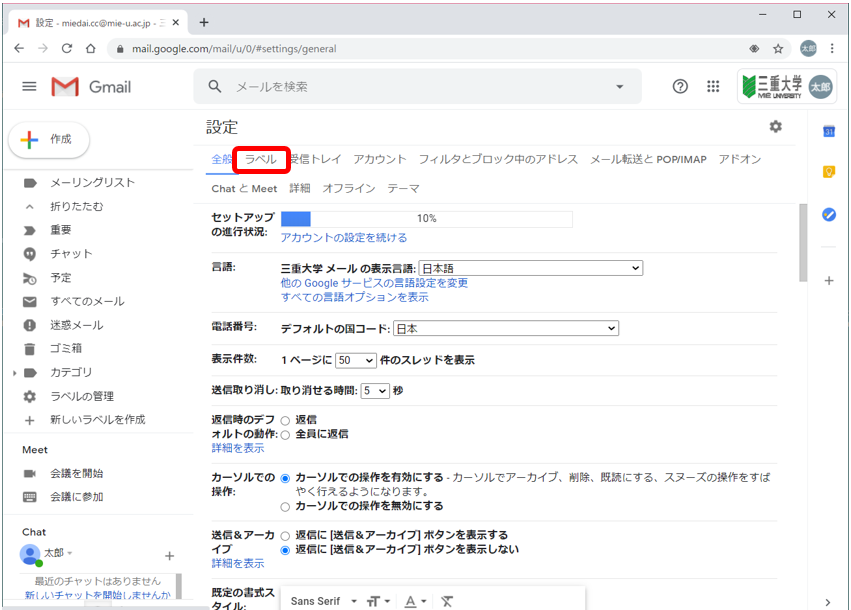This screenshot has height=610, width=851.
Task: Open Google Tasks side panel icon
Action: click(829, 214)
